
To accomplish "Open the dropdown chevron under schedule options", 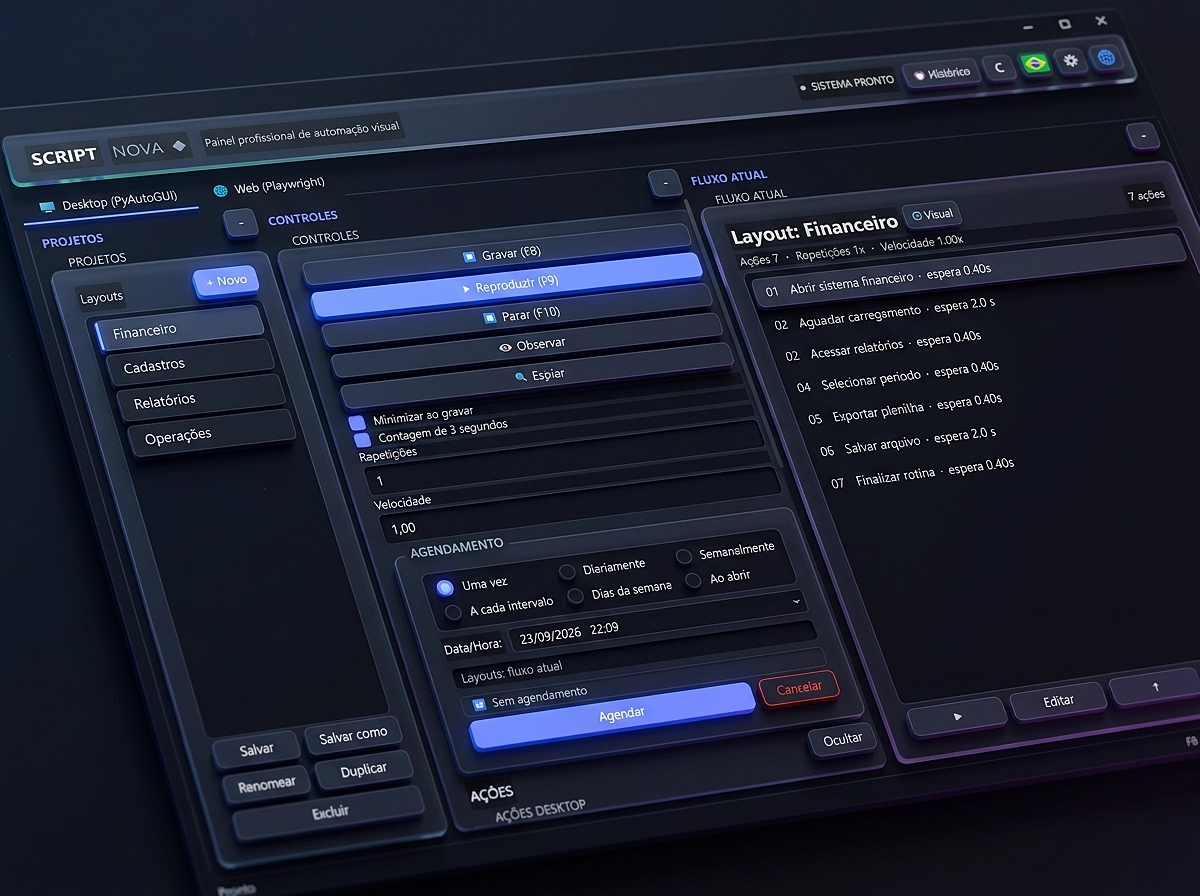I will click(796, 601).
